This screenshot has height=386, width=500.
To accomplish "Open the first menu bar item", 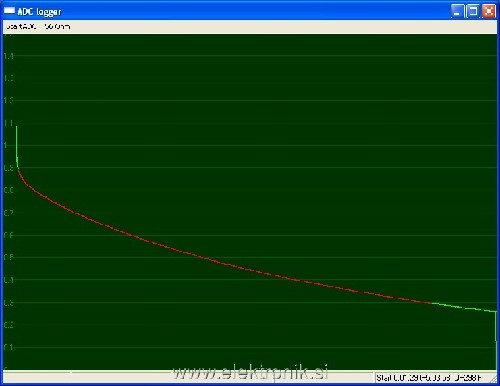I will pyautogui.click(x=21, y=27).
